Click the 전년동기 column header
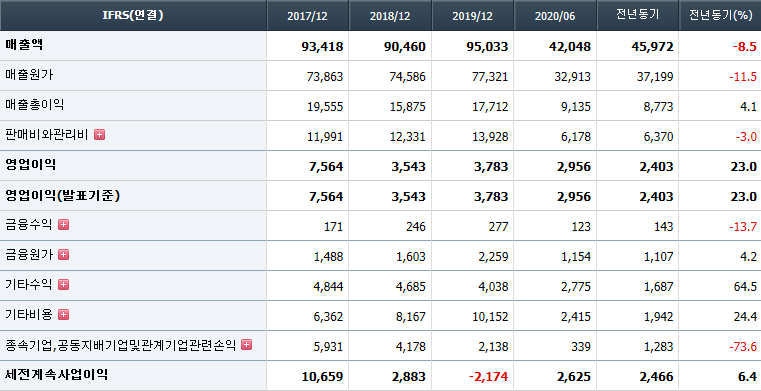Image resolution: width=761 pixels, height=391 pixels. point(638,16)
